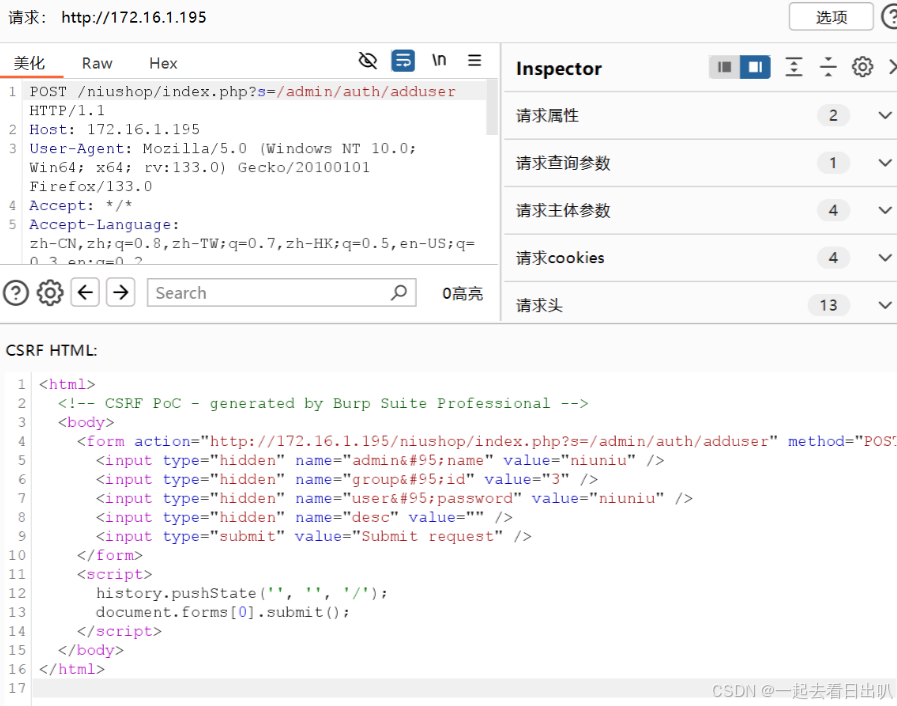Open search settings gear icon
The width and height of the screenshot is (897, 706).
pyautogui.click(x=50, y=293)
